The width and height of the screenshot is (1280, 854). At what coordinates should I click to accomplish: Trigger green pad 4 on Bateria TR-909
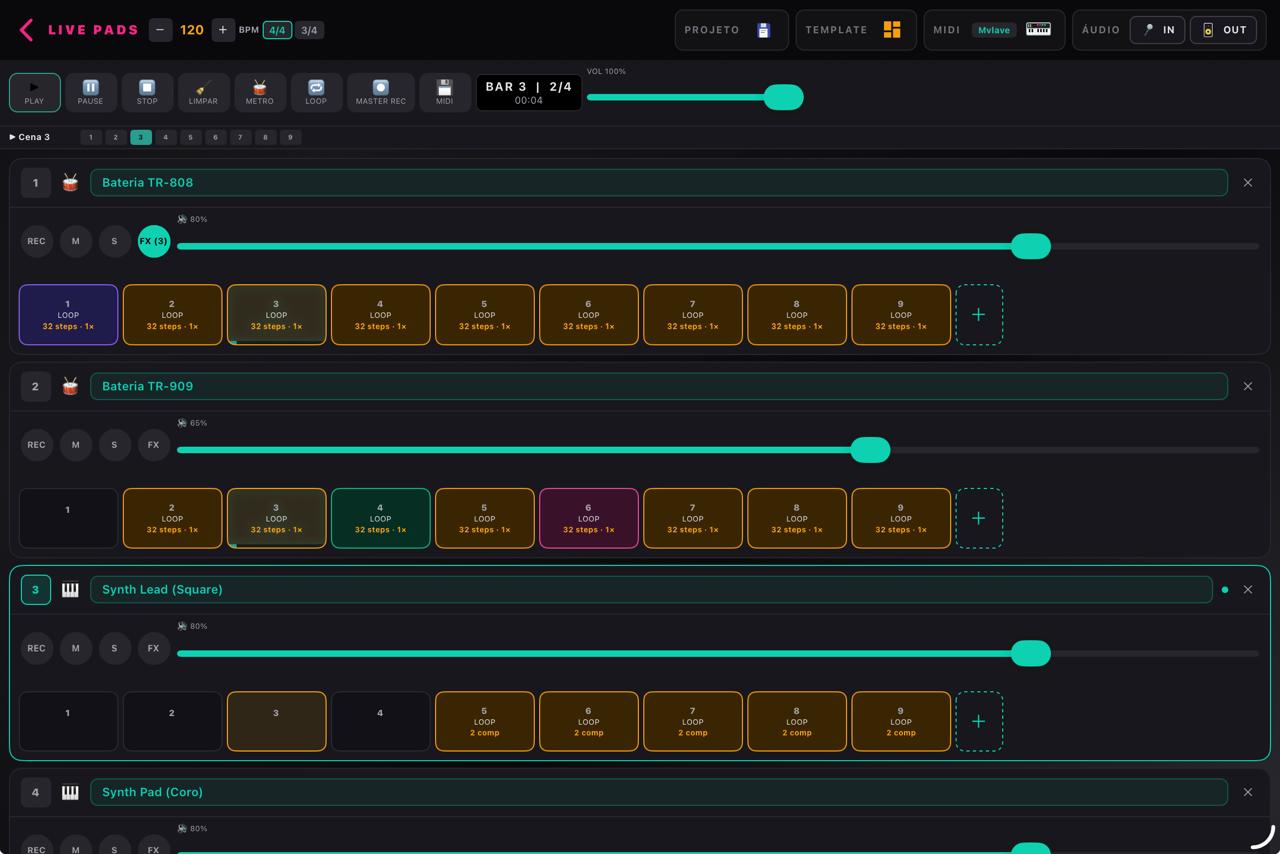tap(380, 518)
